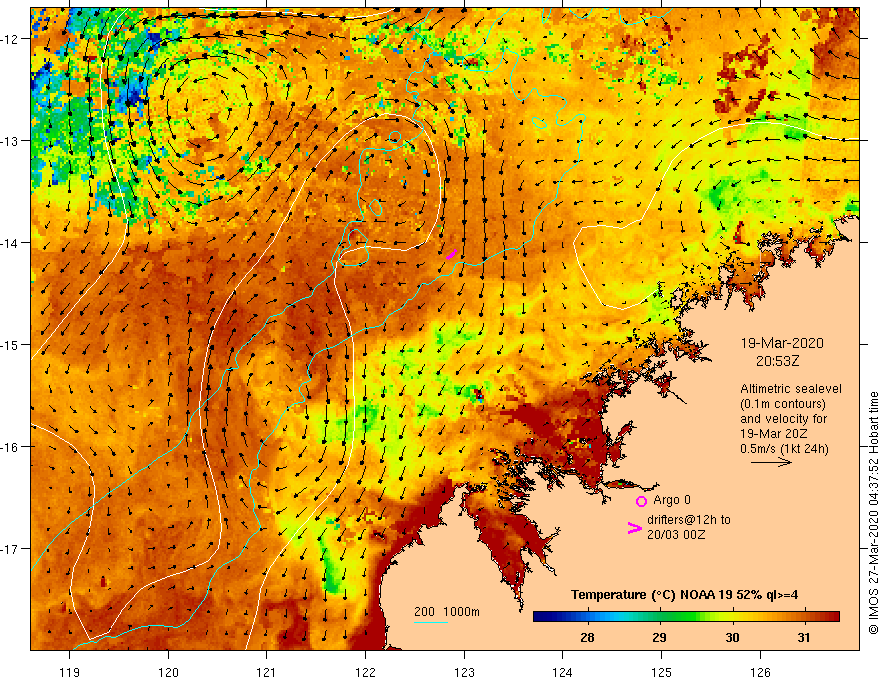Image resolution: width=880 pixels, height=680 pixels.
Task: Click the latitude axis label '-14'
Action: click(x=11, y=243)
